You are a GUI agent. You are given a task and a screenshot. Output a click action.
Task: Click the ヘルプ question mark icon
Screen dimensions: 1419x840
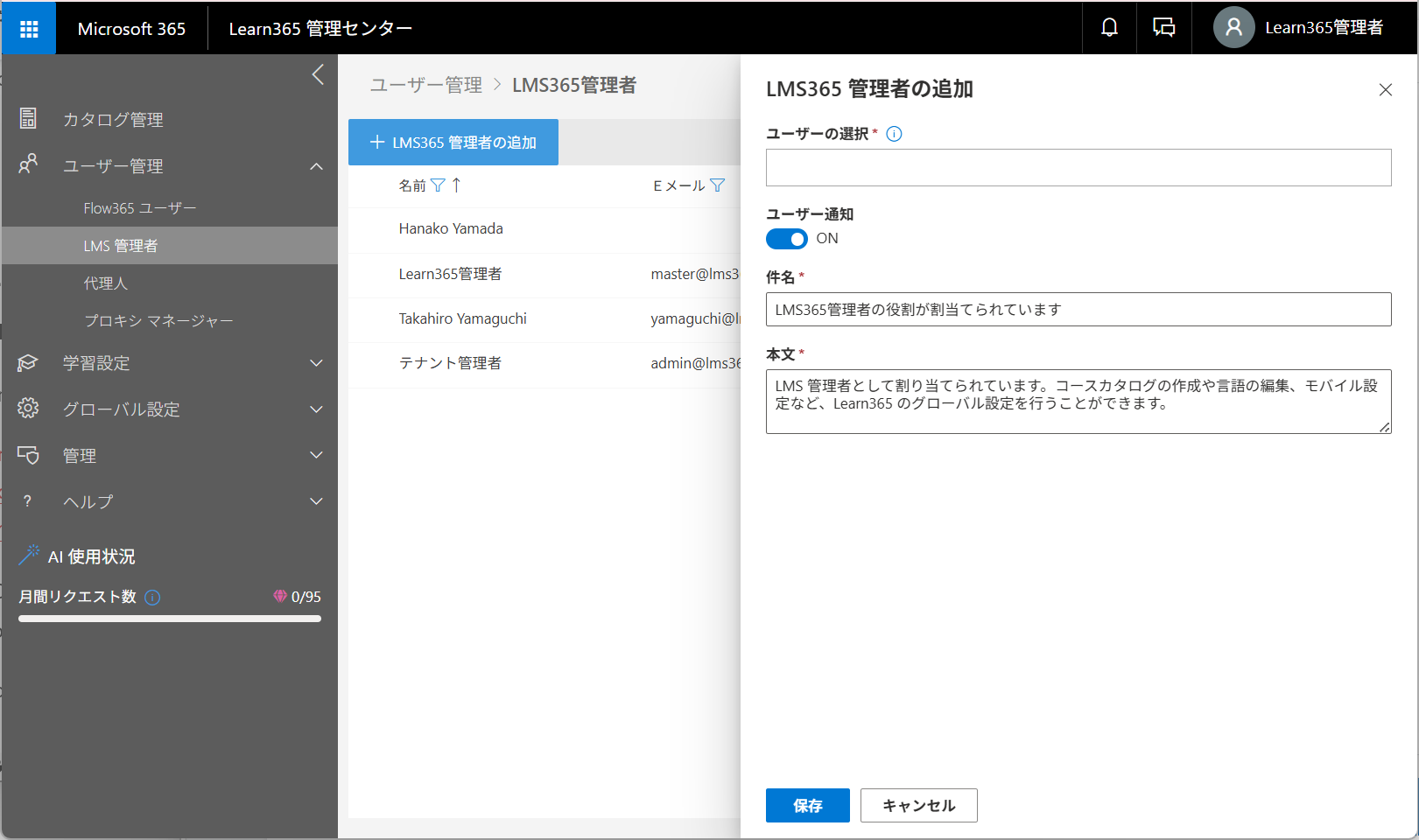(28, 501)
